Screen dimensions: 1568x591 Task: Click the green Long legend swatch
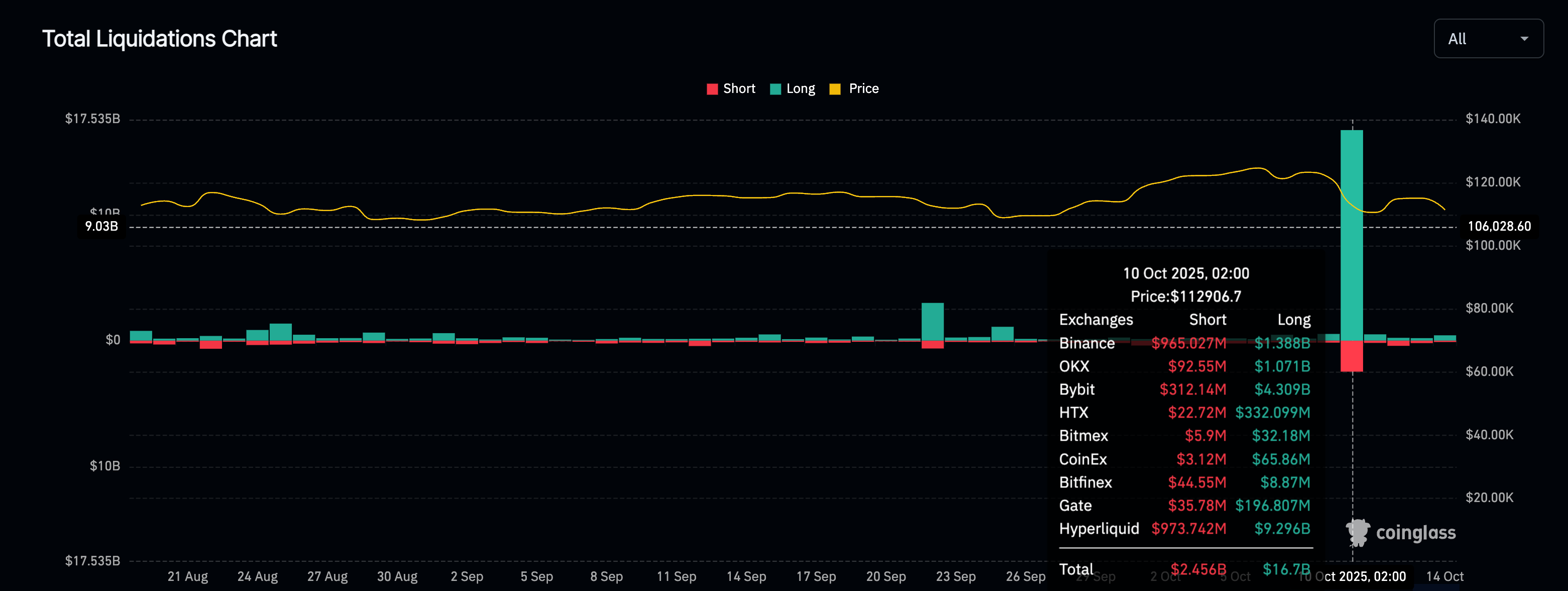pos(775,89)
